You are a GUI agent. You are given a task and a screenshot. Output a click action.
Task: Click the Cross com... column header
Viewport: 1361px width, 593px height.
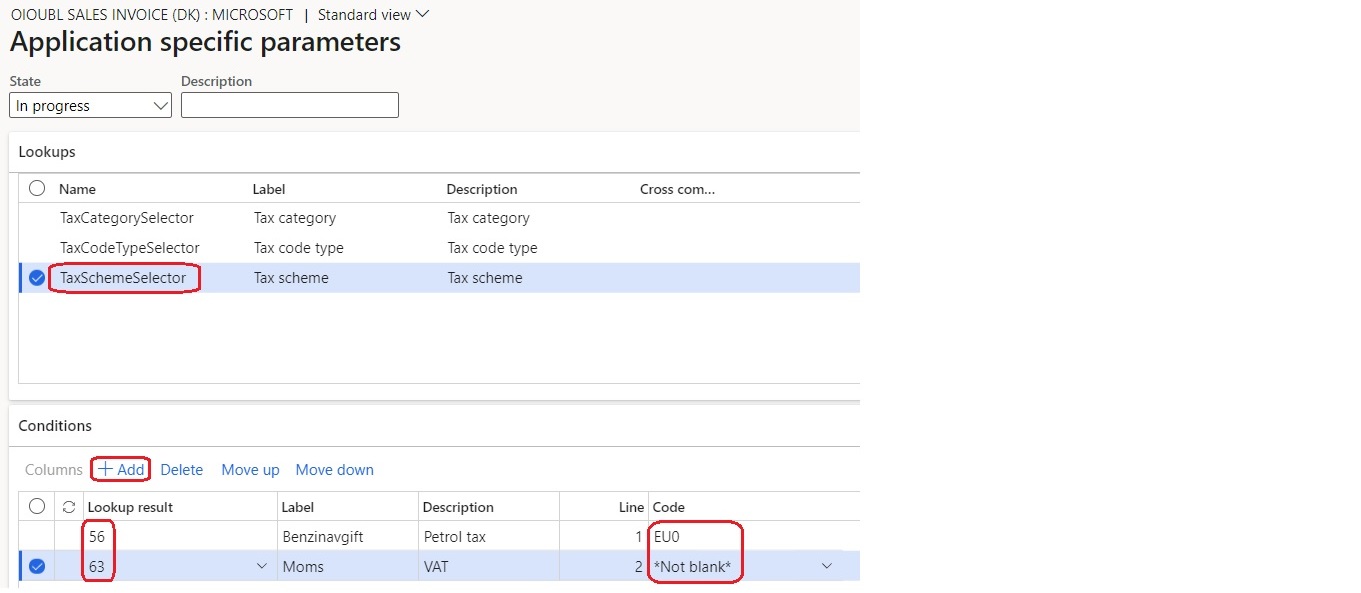(677, 189)
